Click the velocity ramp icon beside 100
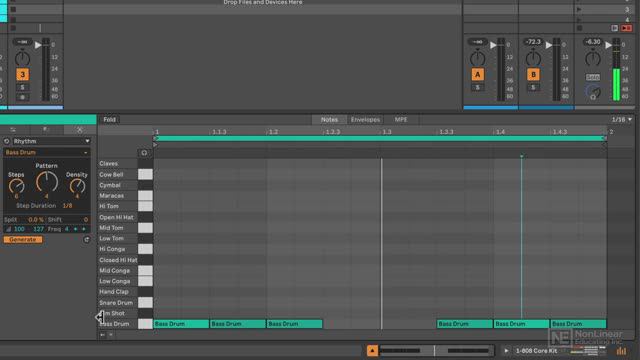 click(x=8, y=229)
